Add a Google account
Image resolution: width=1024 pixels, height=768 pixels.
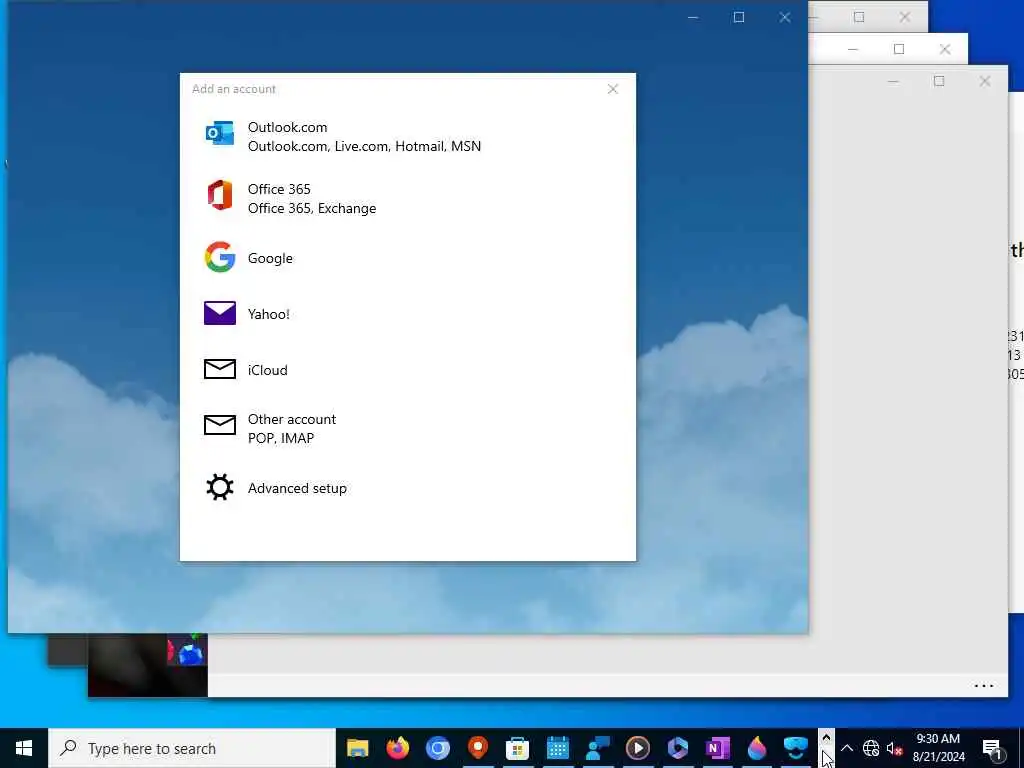coord(408,258)
